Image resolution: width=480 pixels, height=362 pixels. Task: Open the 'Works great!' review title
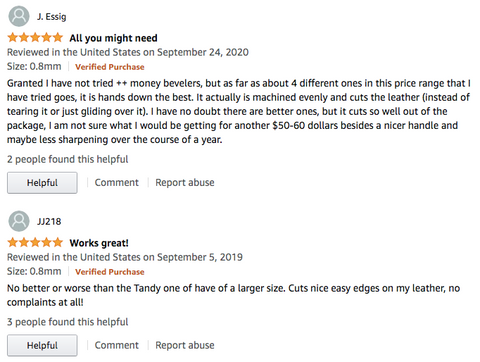99,243
